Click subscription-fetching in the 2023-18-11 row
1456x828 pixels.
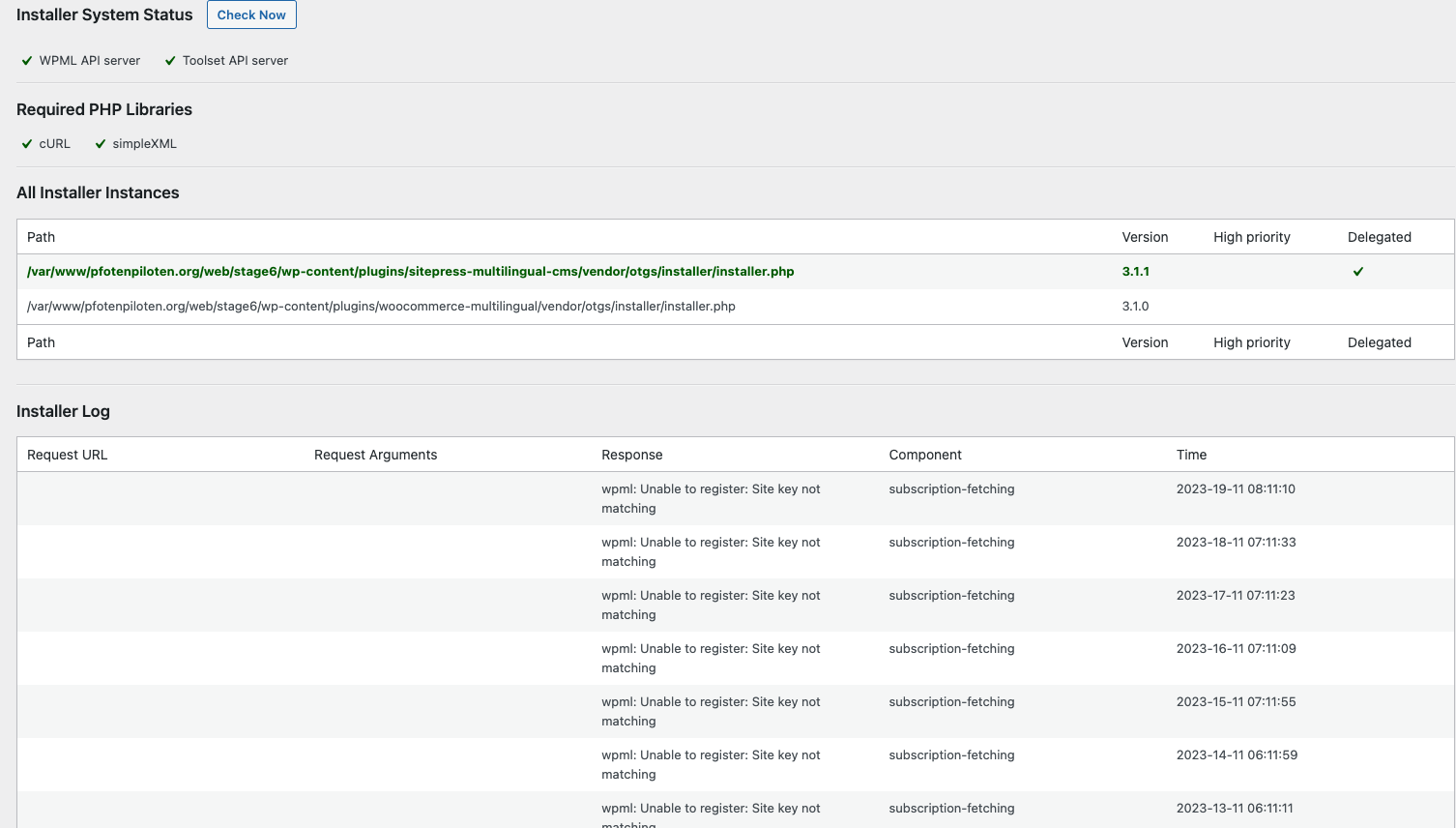coord(952,543)
